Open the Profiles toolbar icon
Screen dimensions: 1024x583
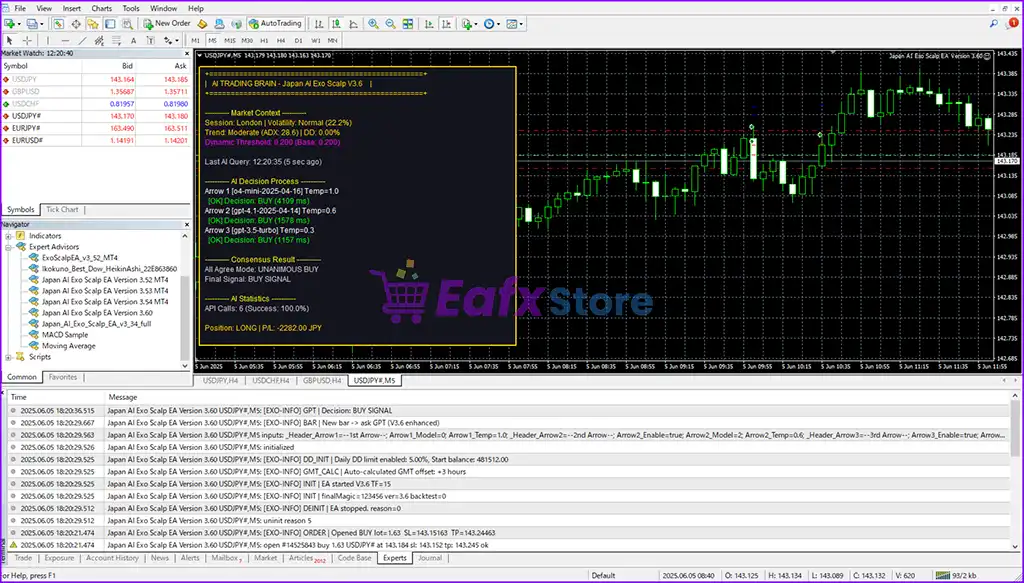pos(31,24)
